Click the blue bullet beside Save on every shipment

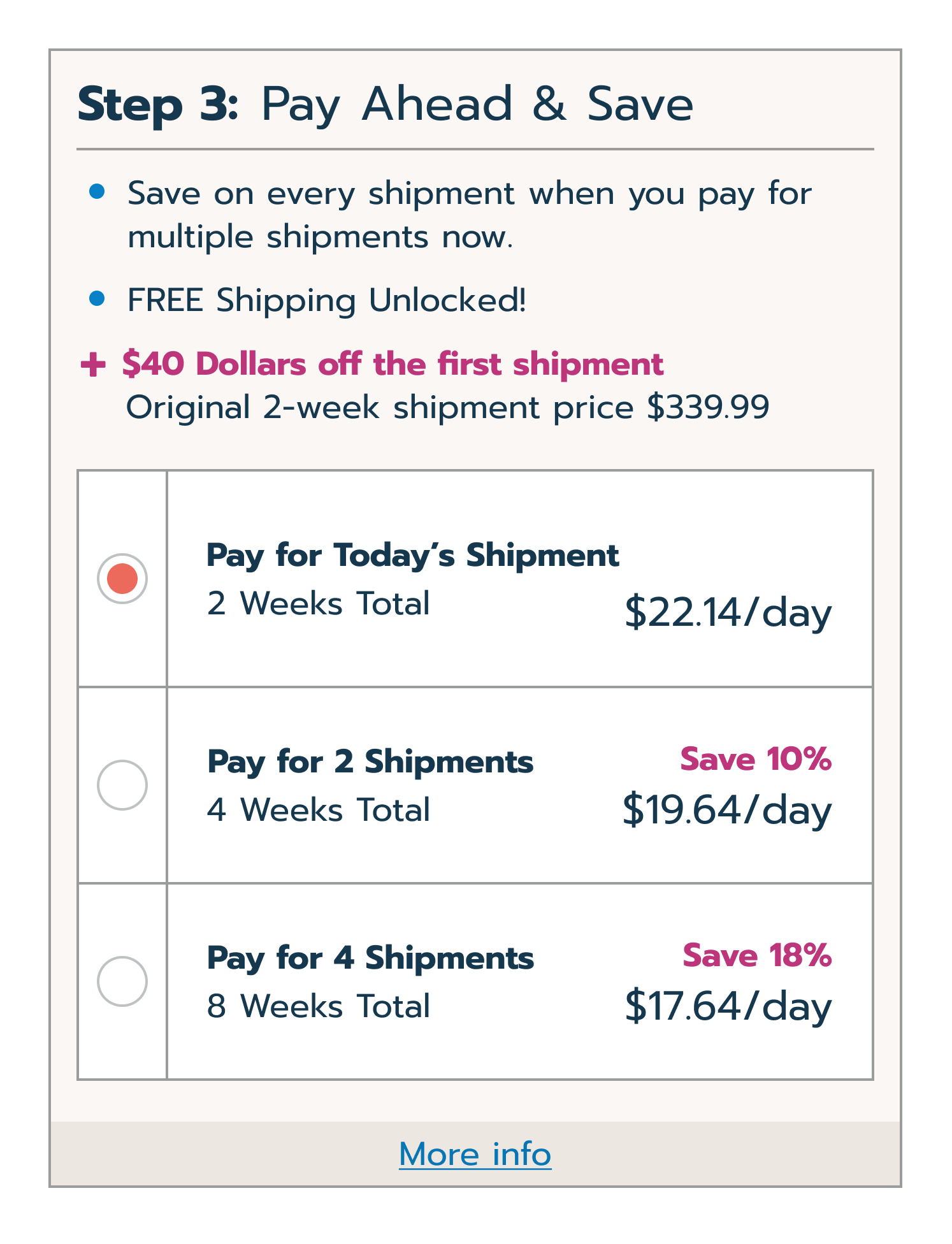point(97,191)
